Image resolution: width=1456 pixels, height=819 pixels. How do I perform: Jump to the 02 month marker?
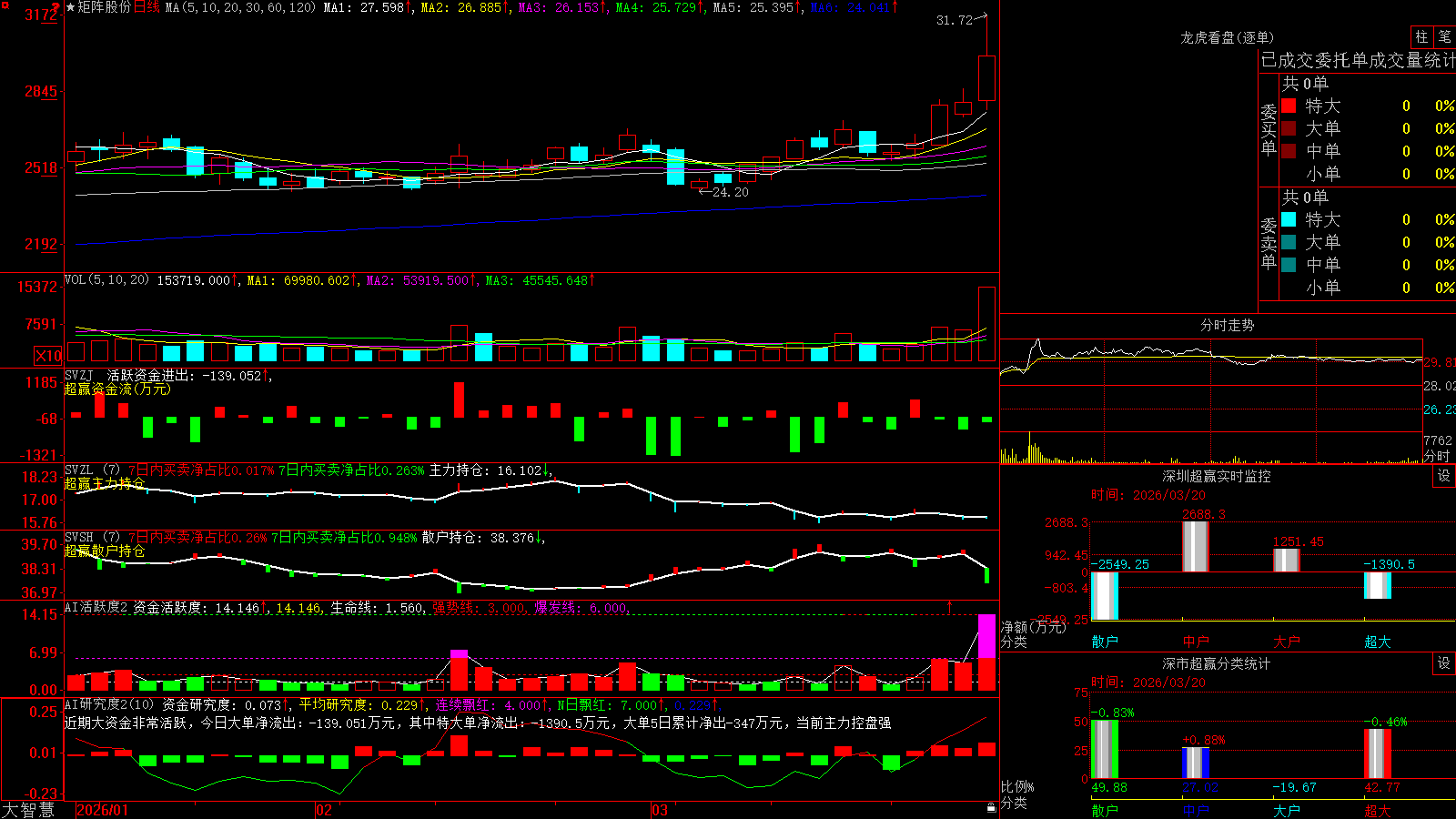324,810
